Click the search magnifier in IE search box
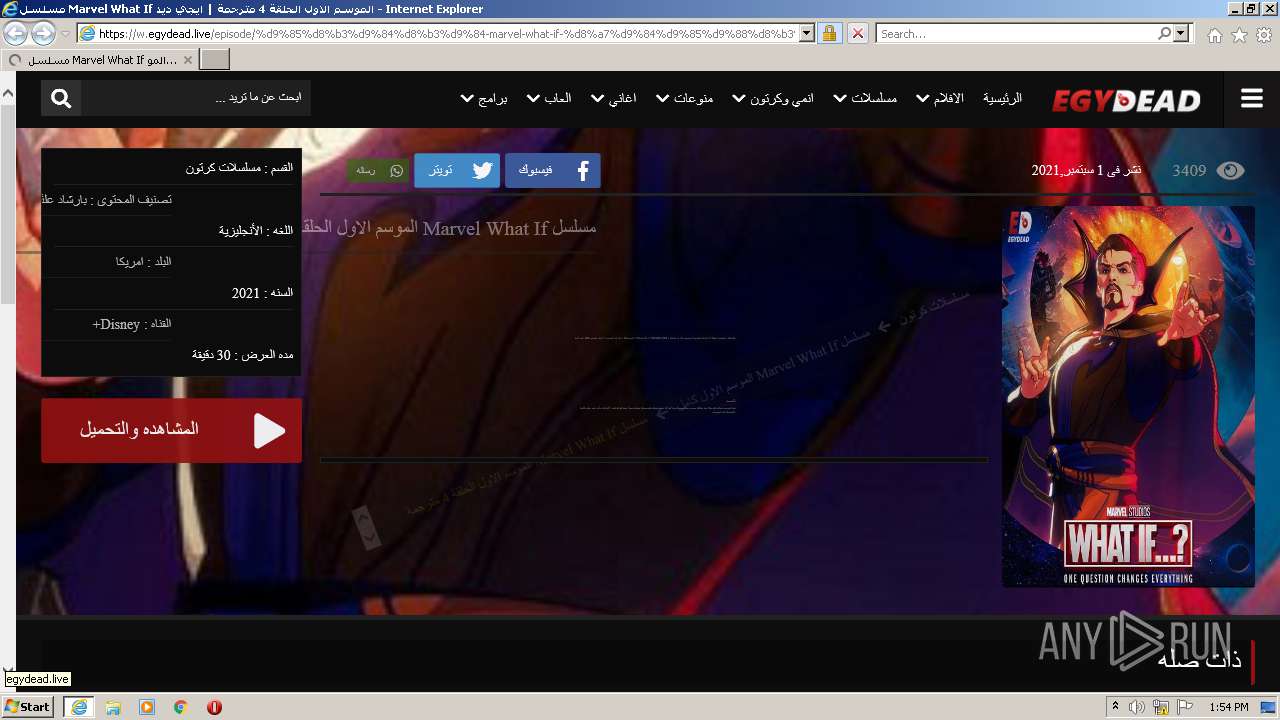 (1164, 33)
